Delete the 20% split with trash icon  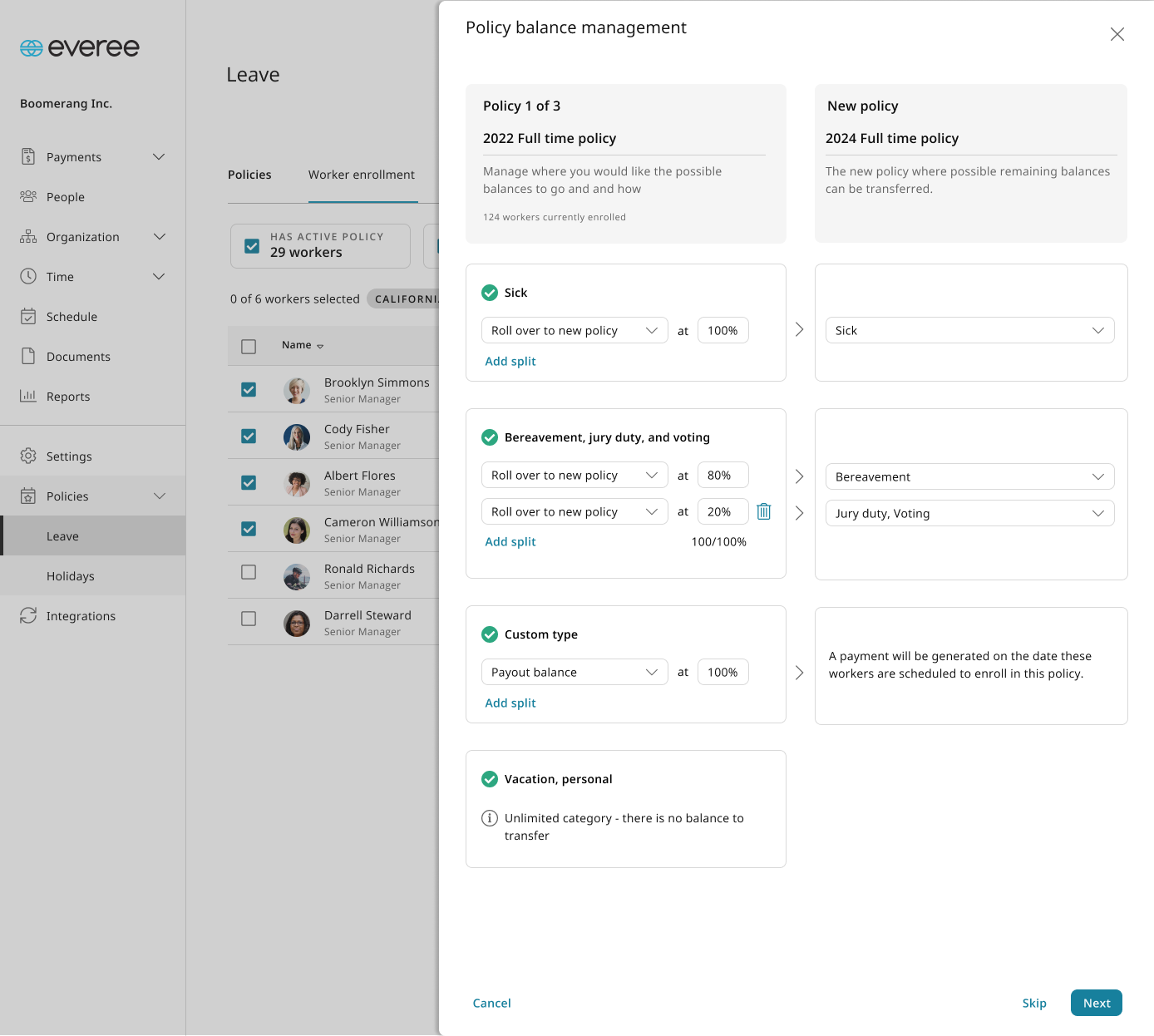coord(764,512)
